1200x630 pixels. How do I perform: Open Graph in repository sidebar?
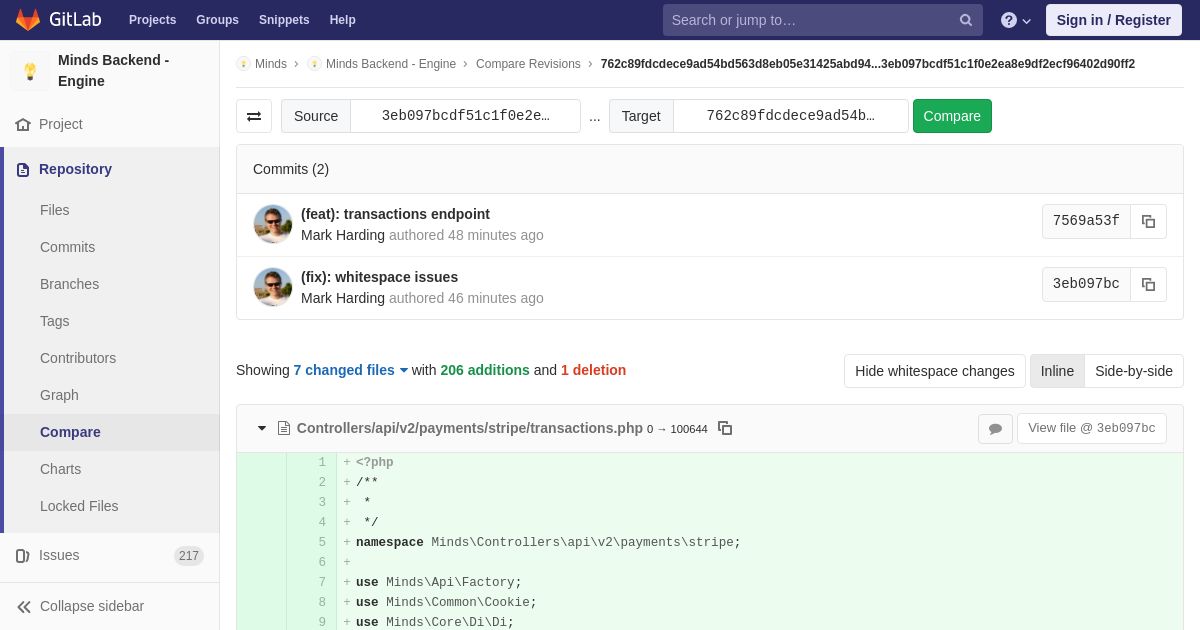[x=59, y=395]
